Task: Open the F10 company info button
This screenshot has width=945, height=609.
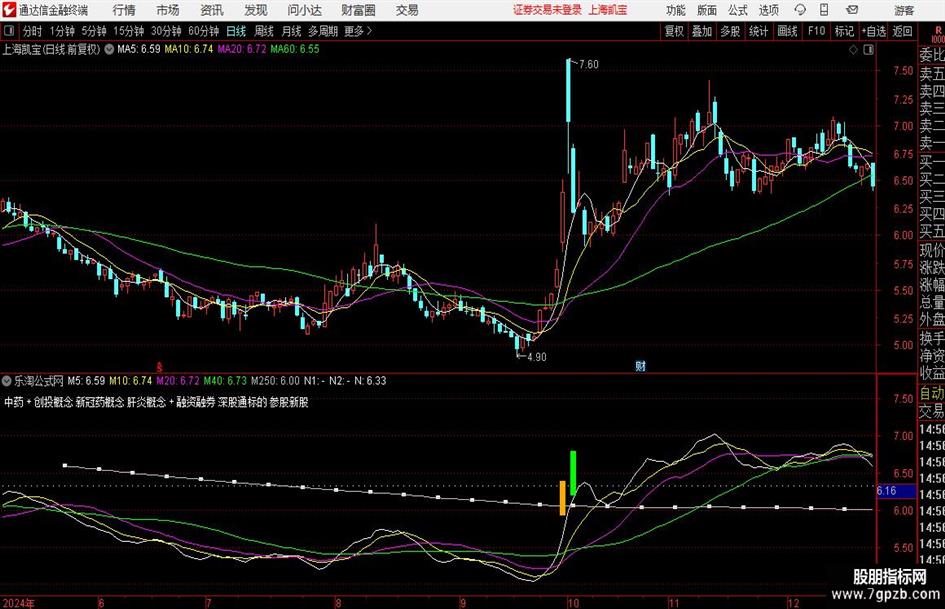Action: 817,31
